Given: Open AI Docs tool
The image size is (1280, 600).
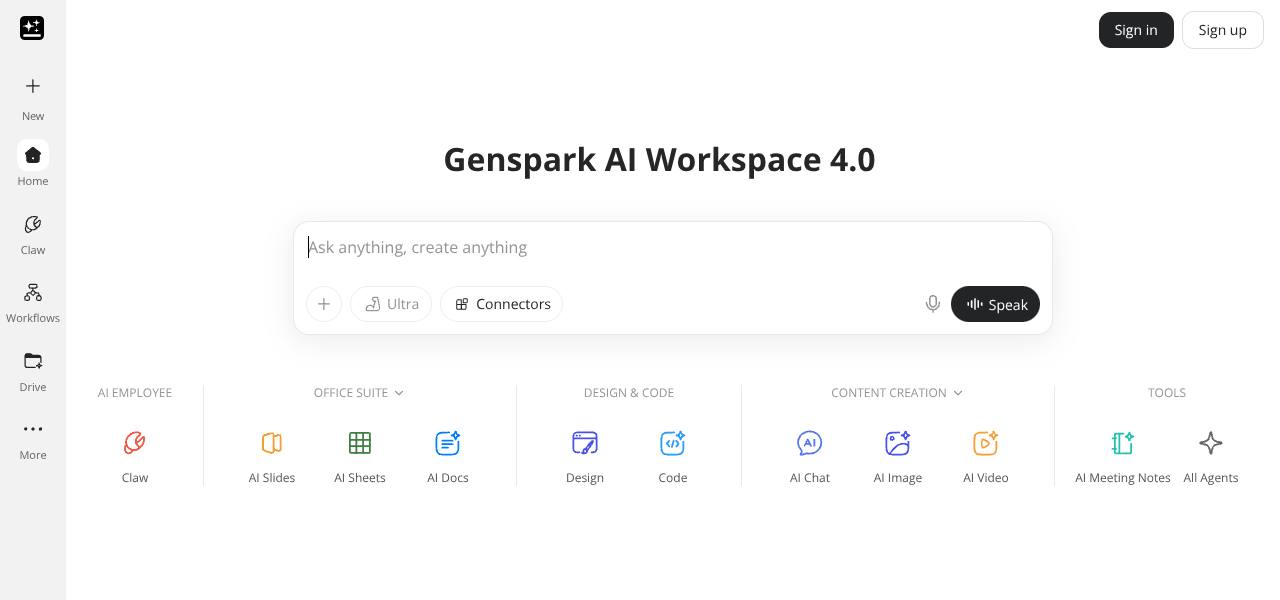Looking at the screenshot, I should [x=448, y=455].
